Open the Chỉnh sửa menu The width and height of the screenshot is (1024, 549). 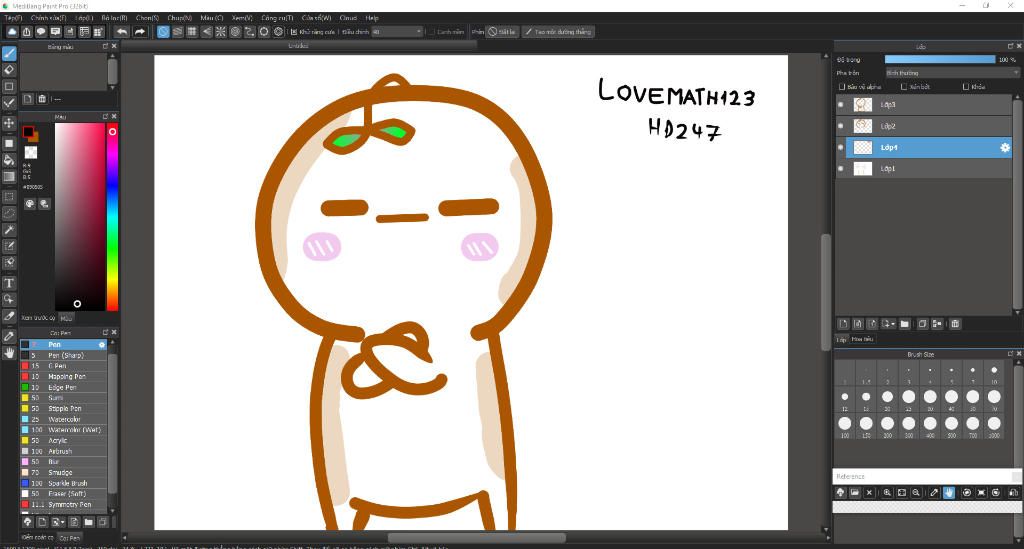click(x=48, y=18)
